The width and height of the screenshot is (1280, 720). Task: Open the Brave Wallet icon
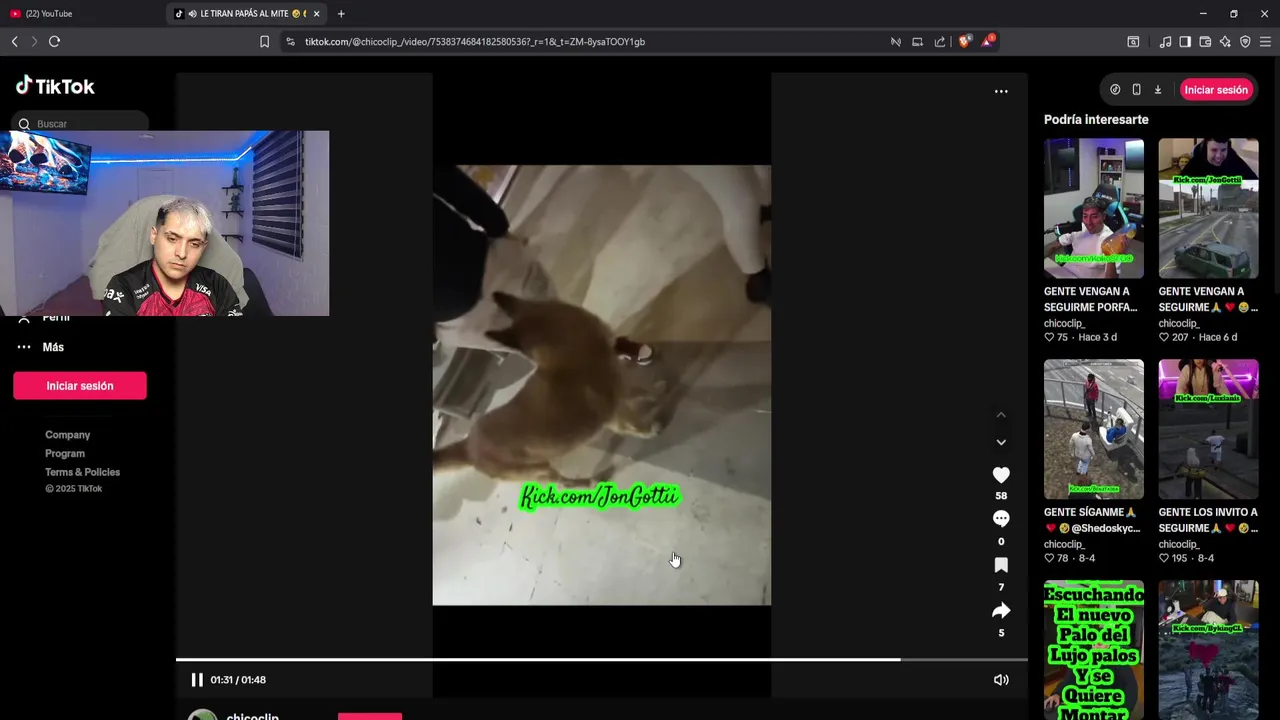(1205, 42)
